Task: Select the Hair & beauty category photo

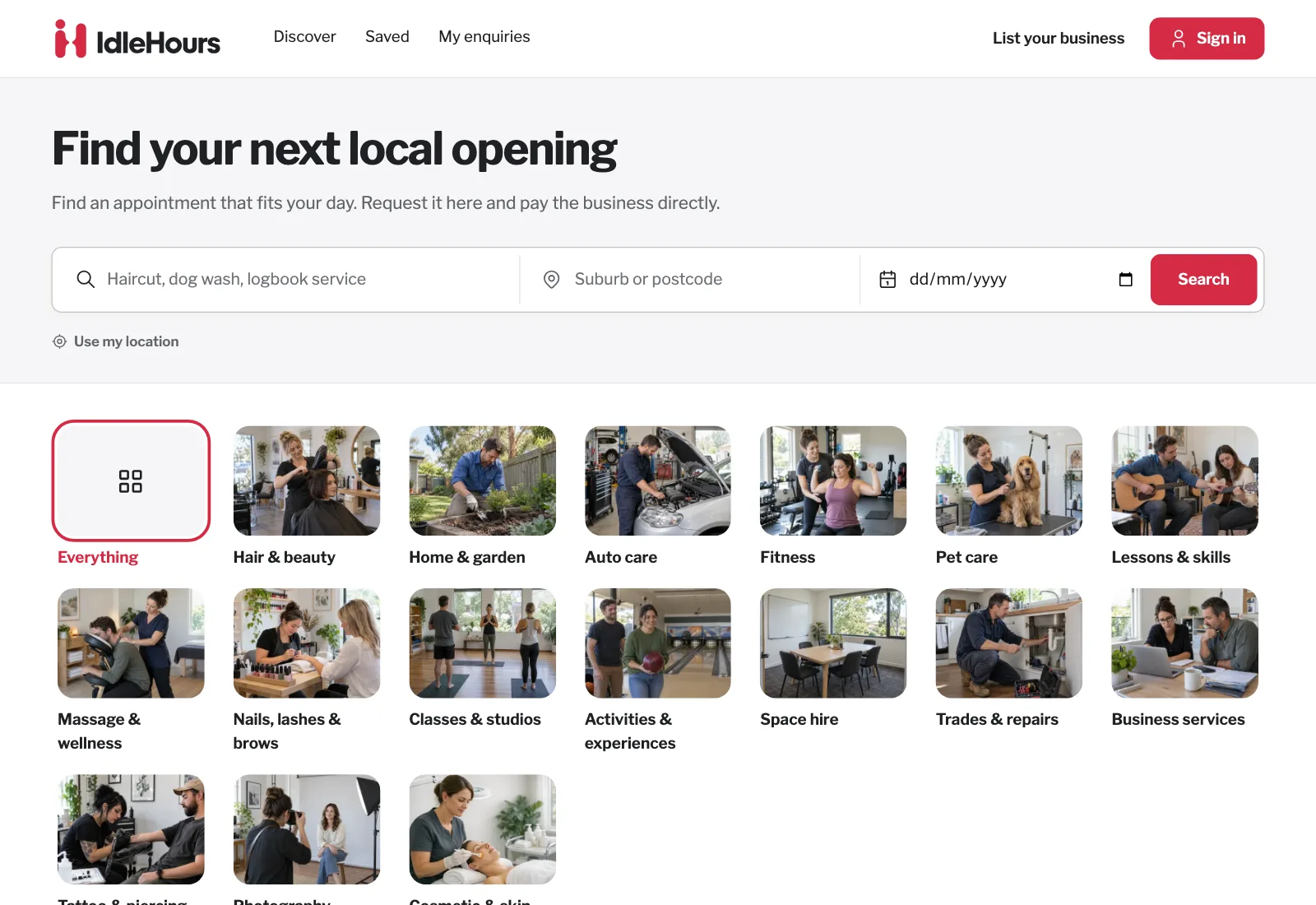Action: coord(307,480)
